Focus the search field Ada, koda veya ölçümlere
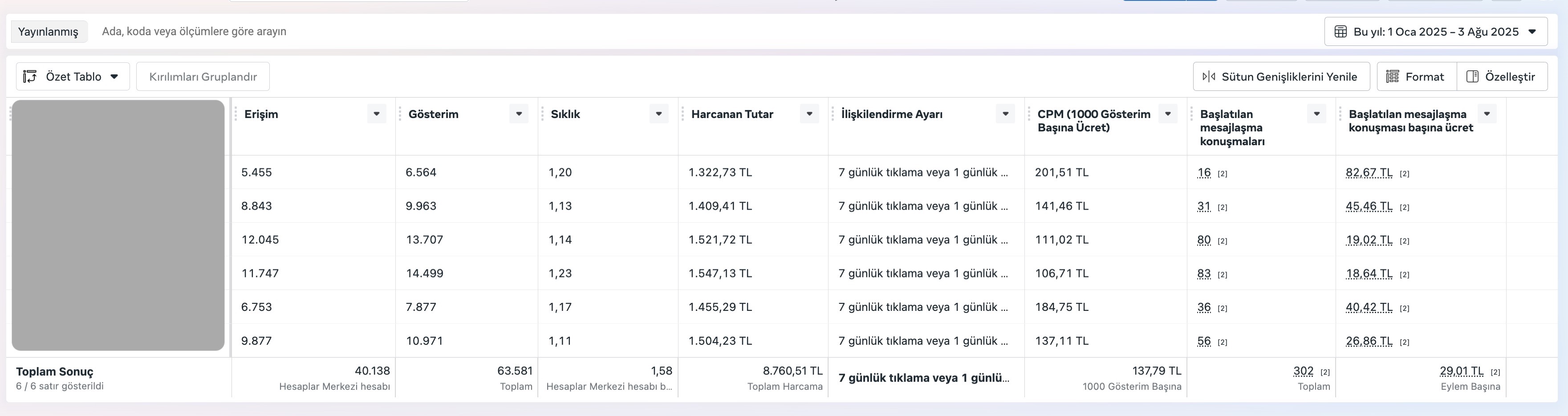 [194, 32]
